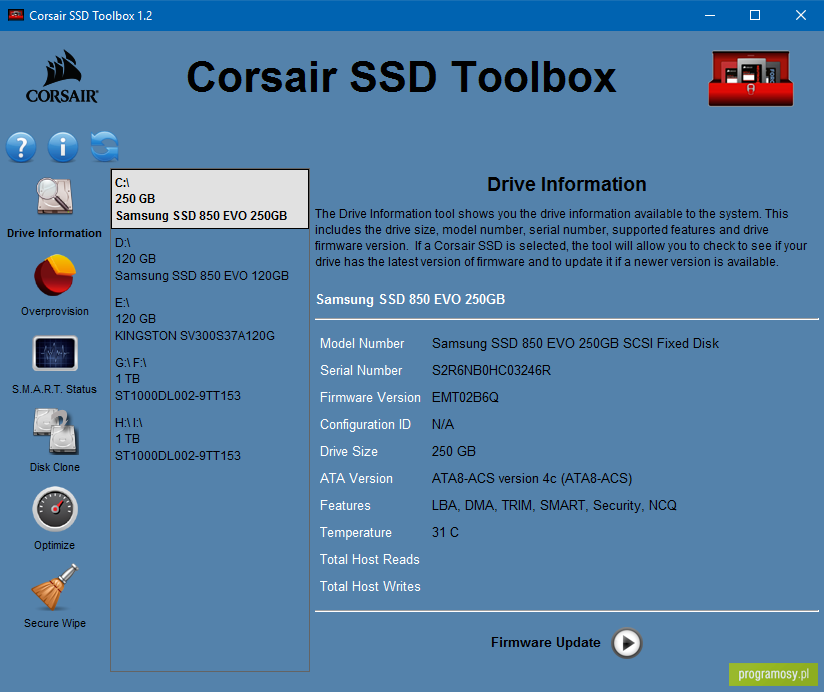The width and height of the screenshot is (824, 692).
Task: Click firmware version value EMT02B6Q
Action: (x=465, y=397)
